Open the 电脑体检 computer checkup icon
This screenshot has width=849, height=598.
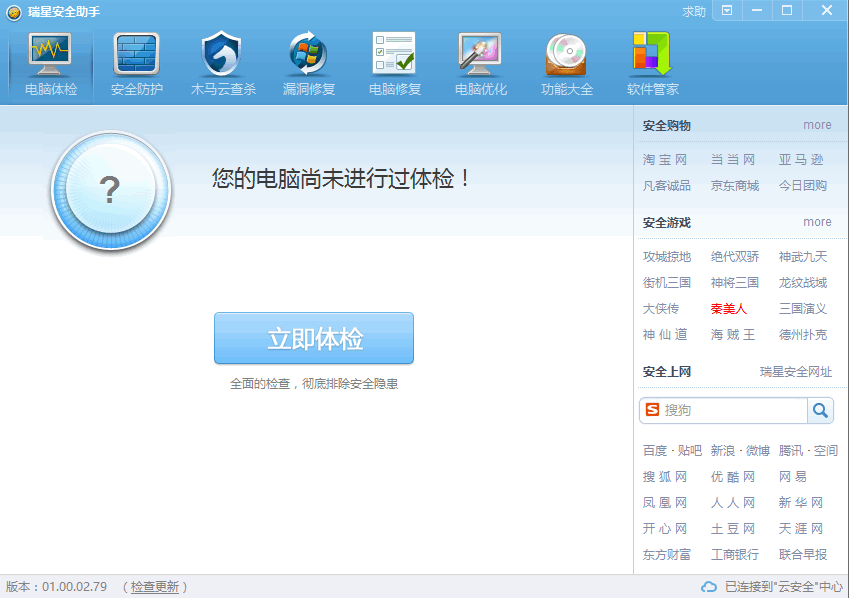50,54
